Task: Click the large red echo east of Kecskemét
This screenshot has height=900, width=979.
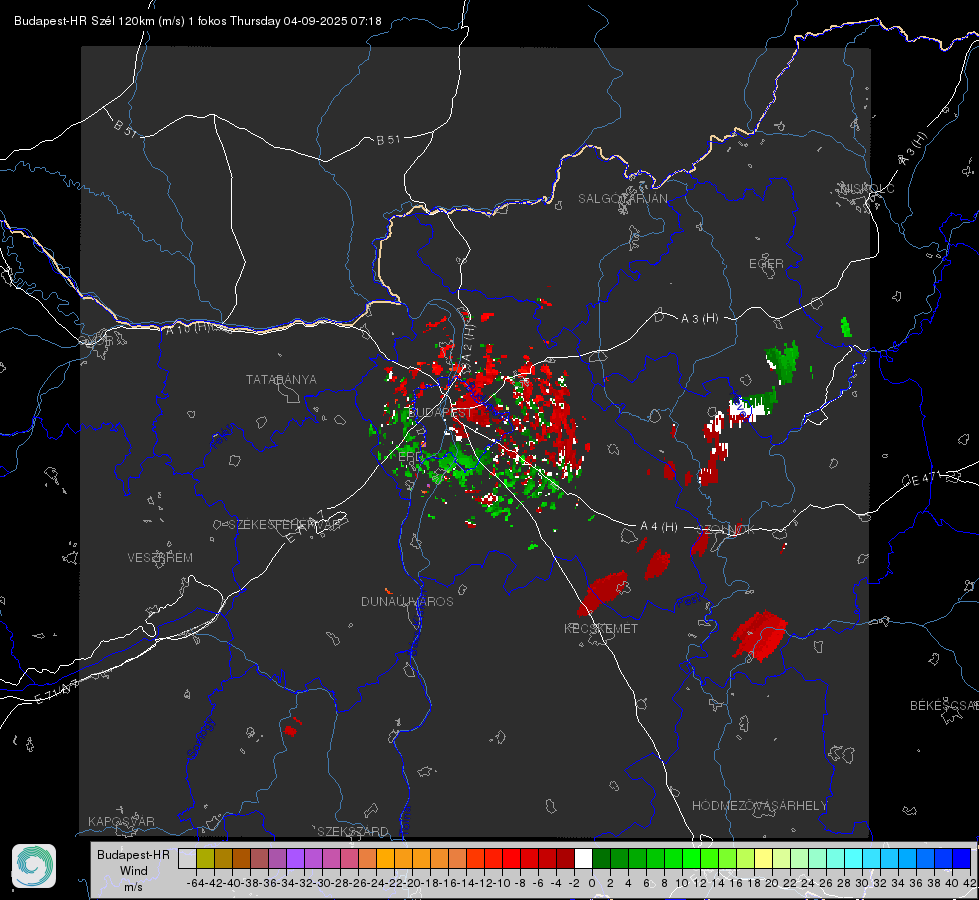Action: tap(760, 636)
